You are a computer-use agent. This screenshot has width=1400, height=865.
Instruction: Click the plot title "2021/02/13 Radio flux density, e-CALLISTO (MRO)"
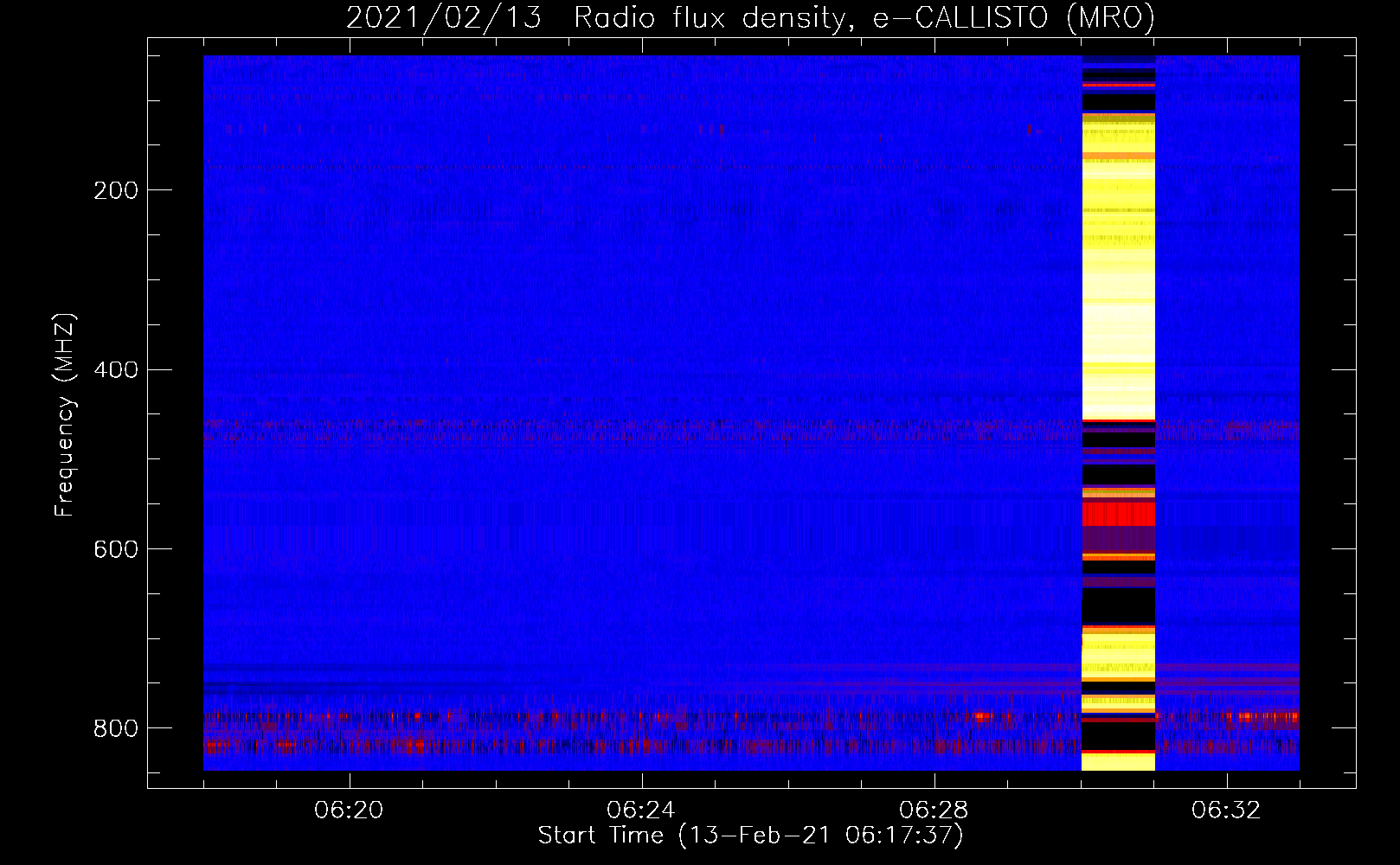(x=750, y=17)
